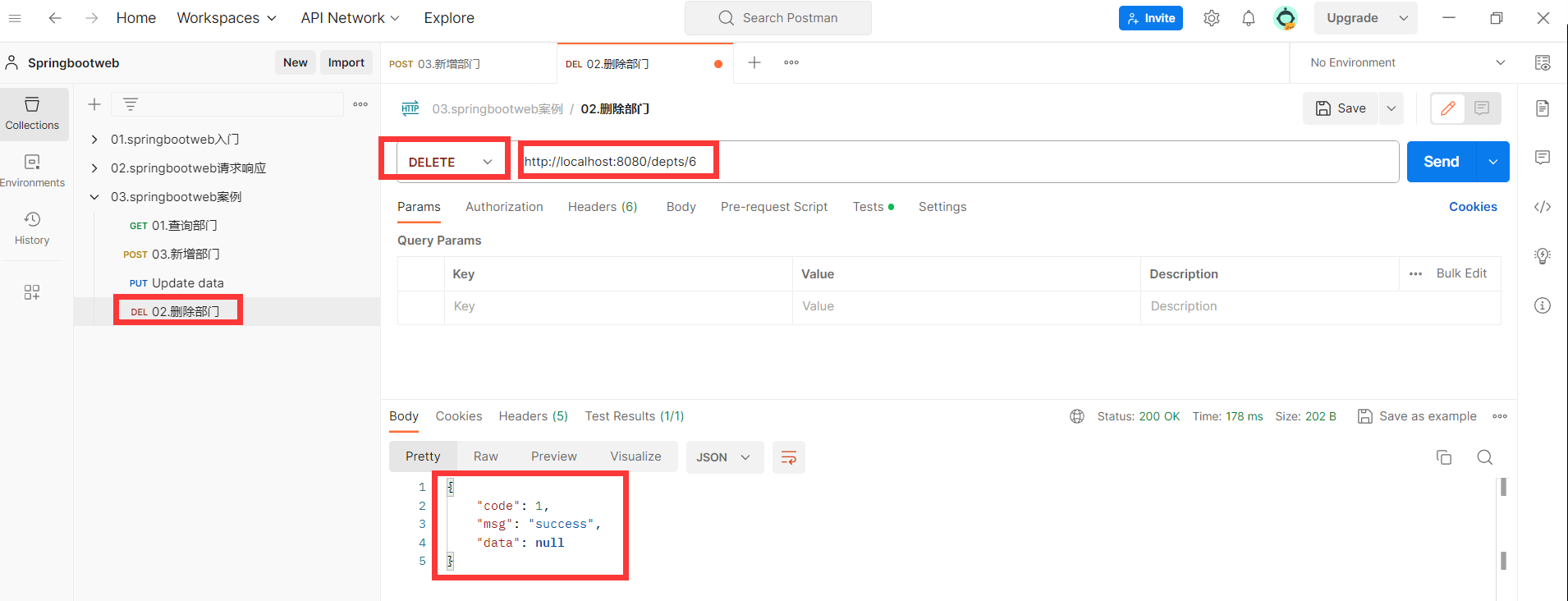Open the configure workspace sidebar icon
1568x601 pixels.
point(32,292)
